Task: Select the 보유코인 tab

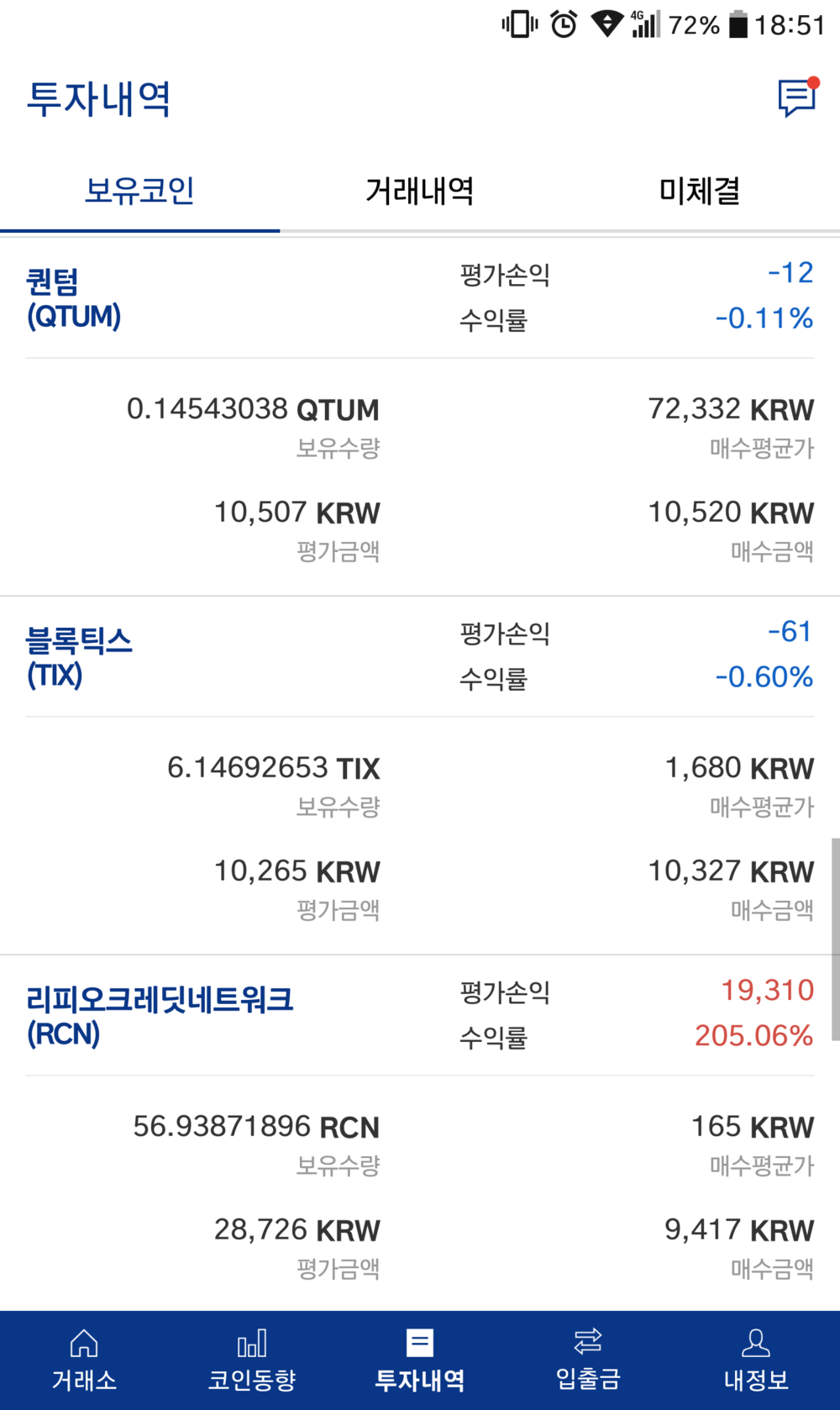Action: (x=139, y=191)
